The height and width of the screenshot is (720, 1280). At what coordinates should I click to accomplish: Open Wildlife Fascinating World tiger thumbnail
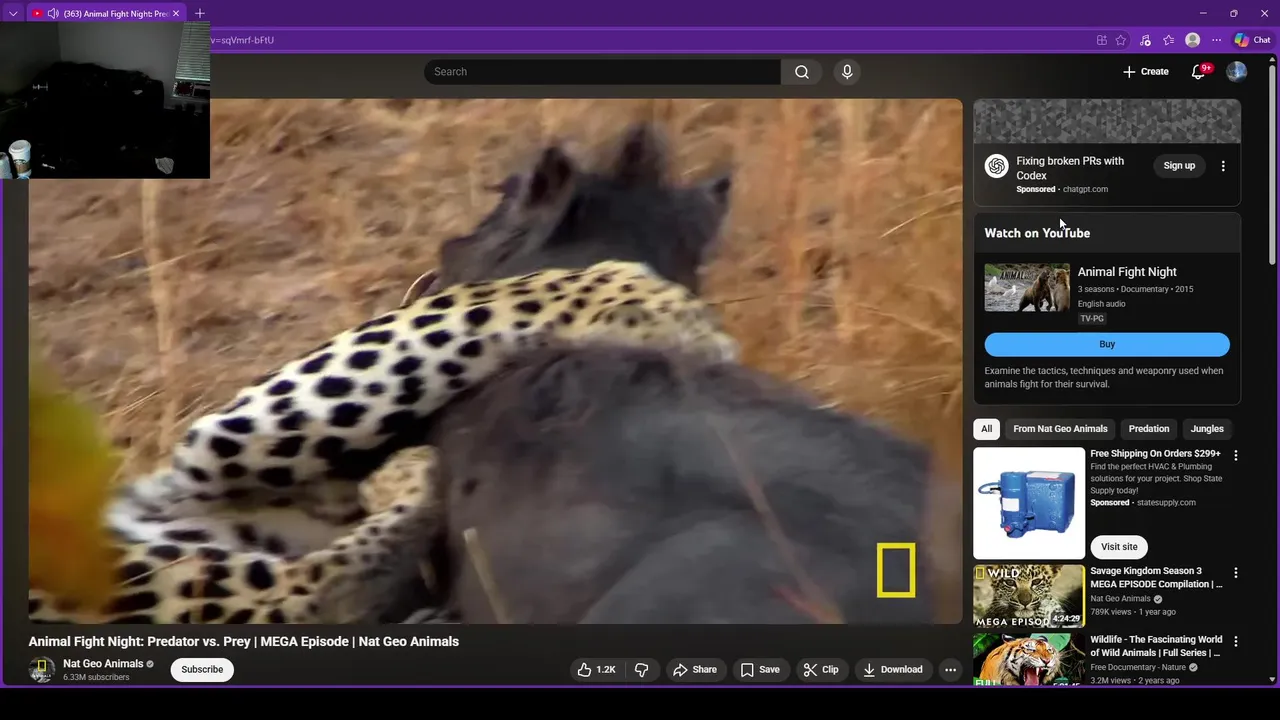click(1029, 659)
